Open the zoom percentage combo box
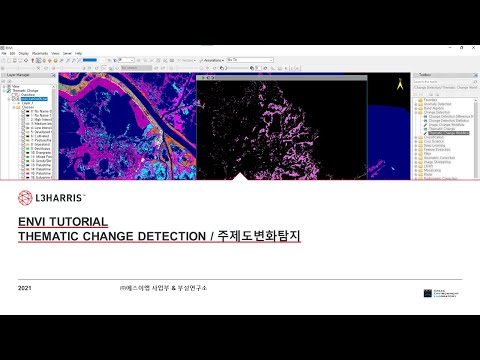 click(x=126, y=60)
